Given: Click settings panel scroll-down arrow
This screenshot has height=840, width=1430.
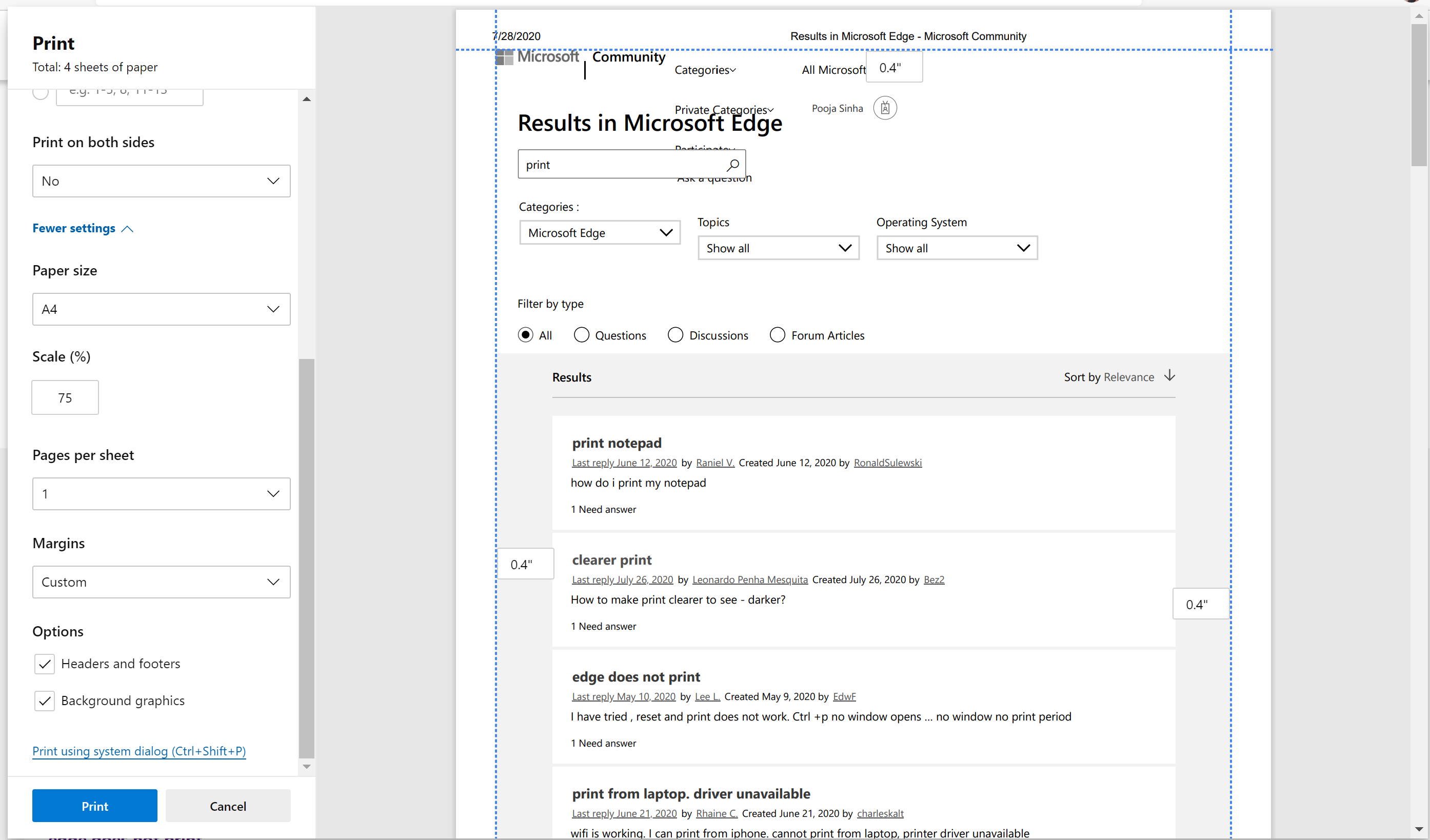Looking at the screenshot, I should click(x=306, y=766).
